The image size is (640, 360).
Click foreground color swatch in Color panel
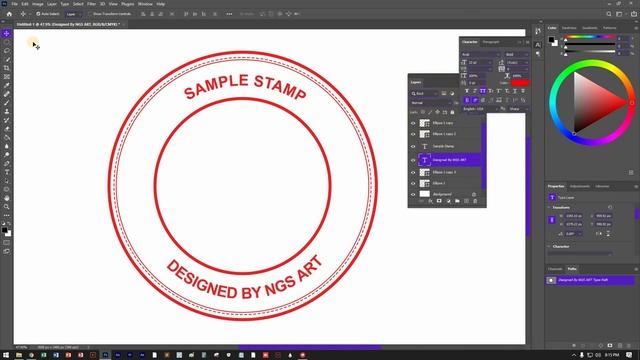[x=551, y=40]
